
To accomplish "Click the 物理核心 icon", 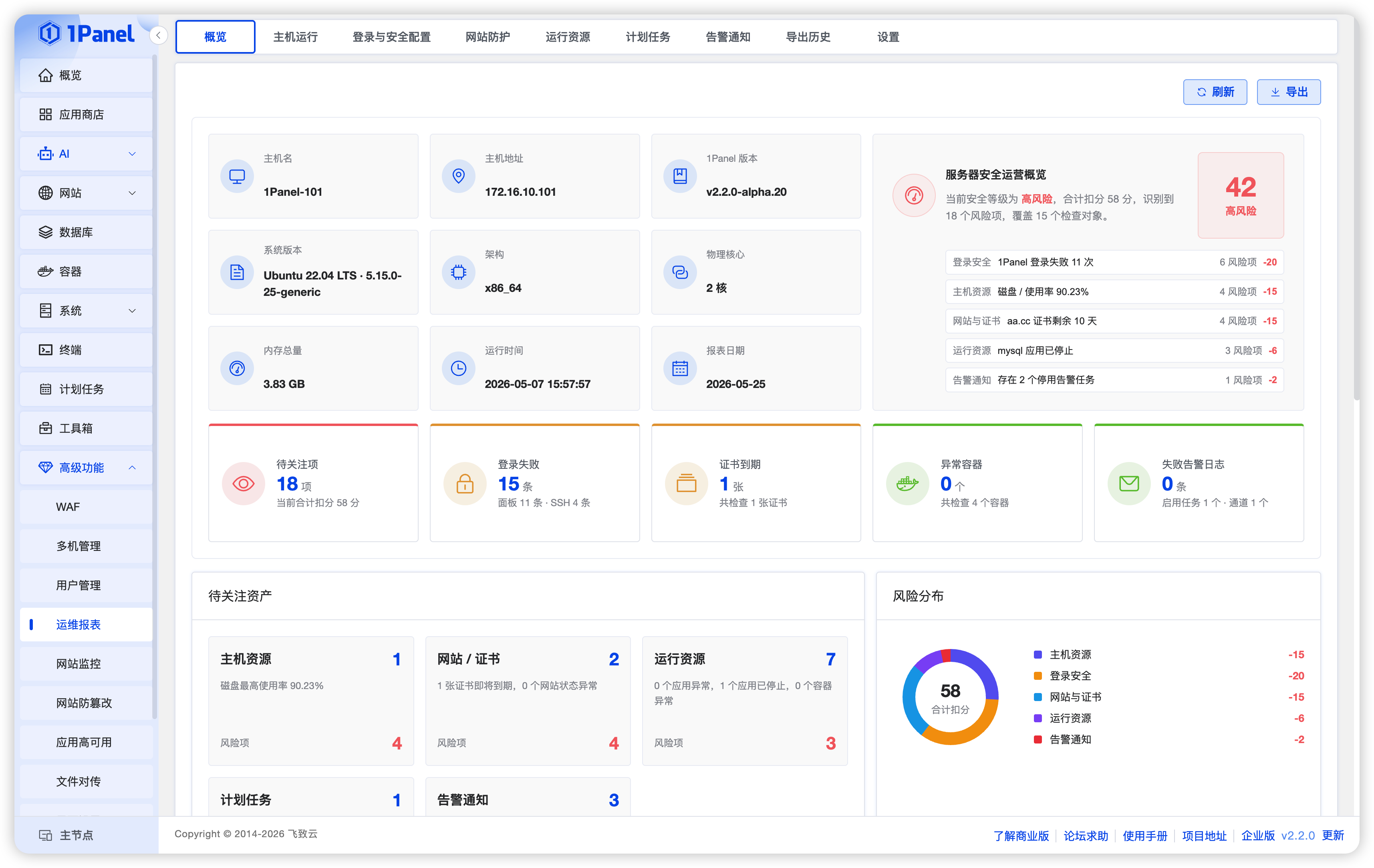I will tap(679, 272).
